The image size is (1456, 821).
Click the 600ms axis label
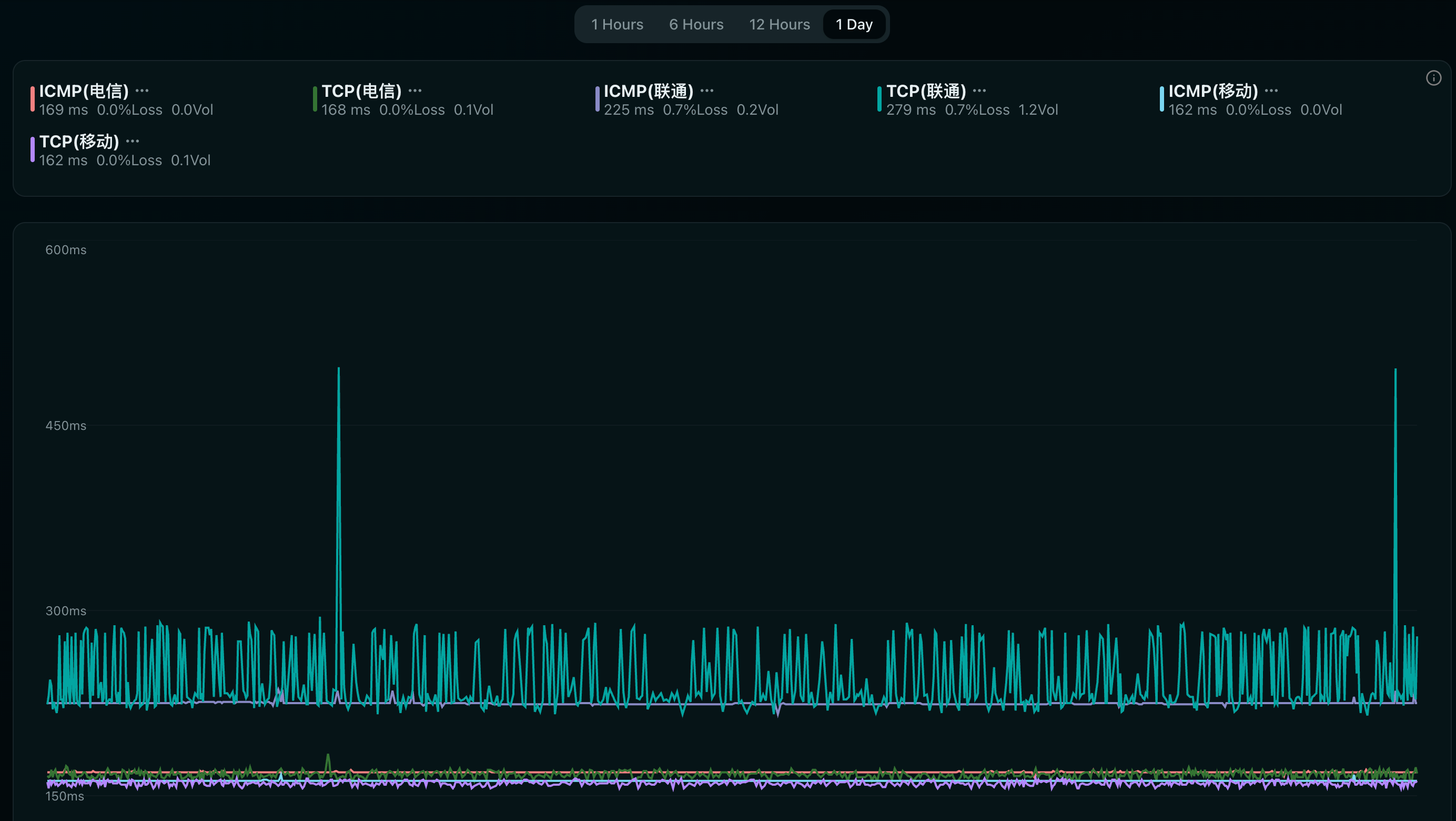point(66,250)
